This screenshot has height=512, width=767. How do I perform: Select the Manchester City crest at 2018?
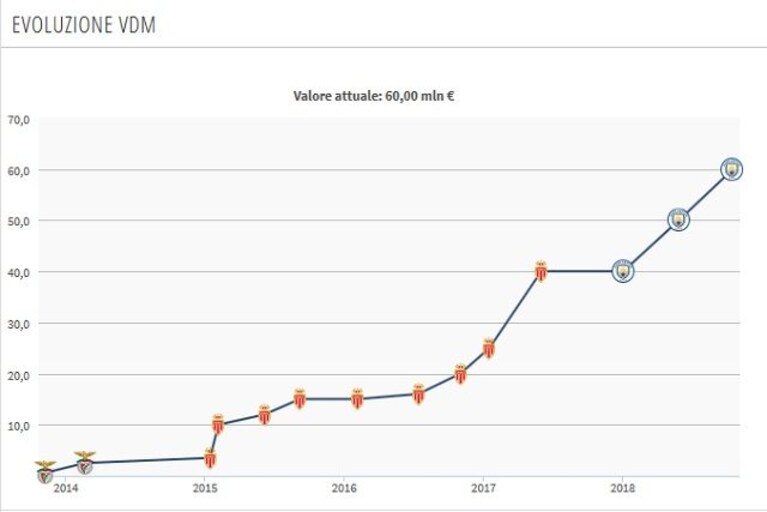pos(623,271)
